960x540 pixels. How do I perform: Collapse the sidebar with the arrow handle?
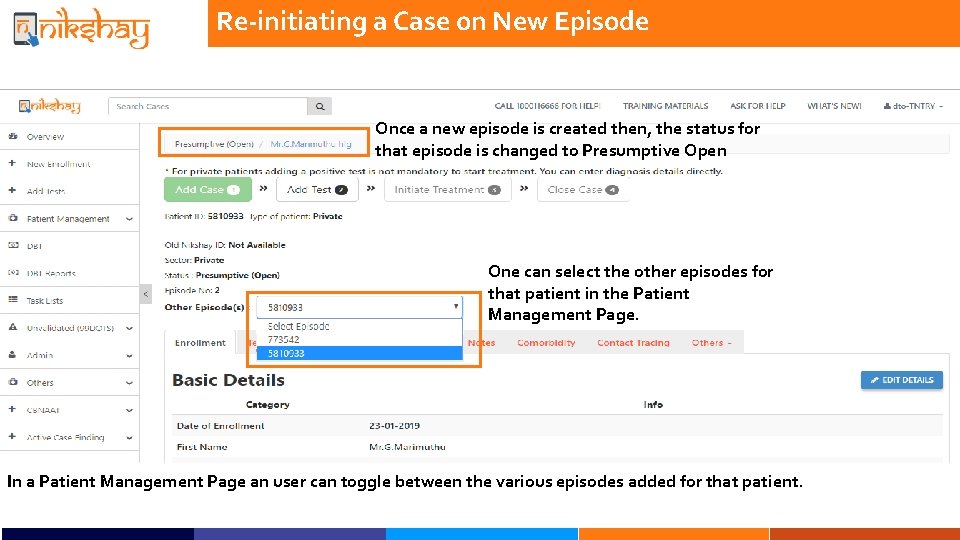[146, 294]
